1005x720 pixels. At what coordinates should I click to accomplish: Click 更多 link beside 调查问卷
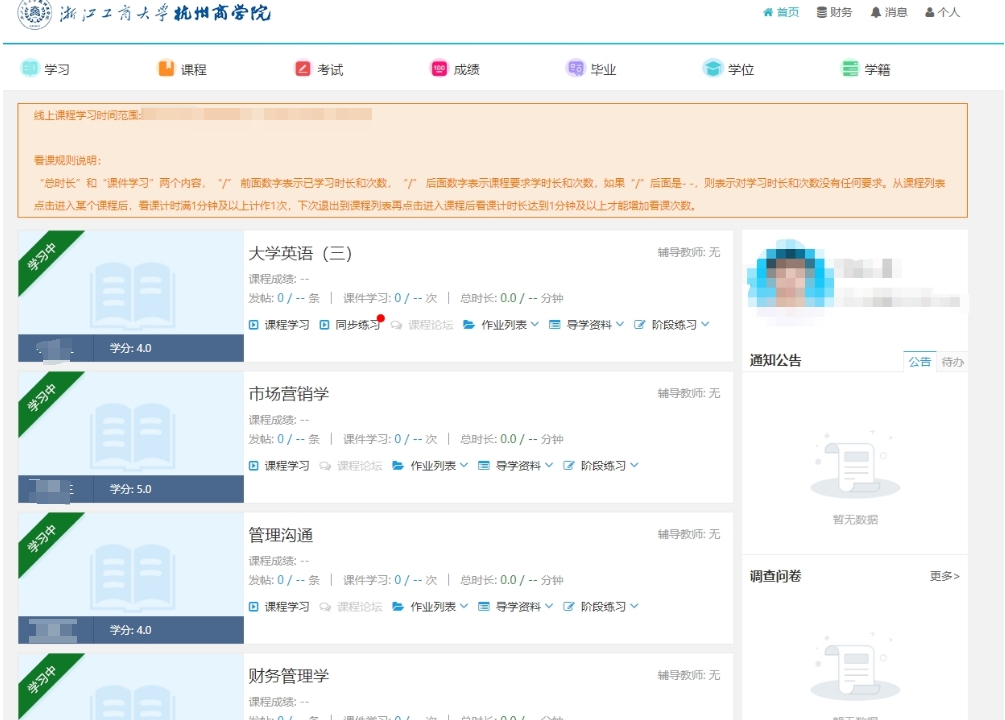944,577
